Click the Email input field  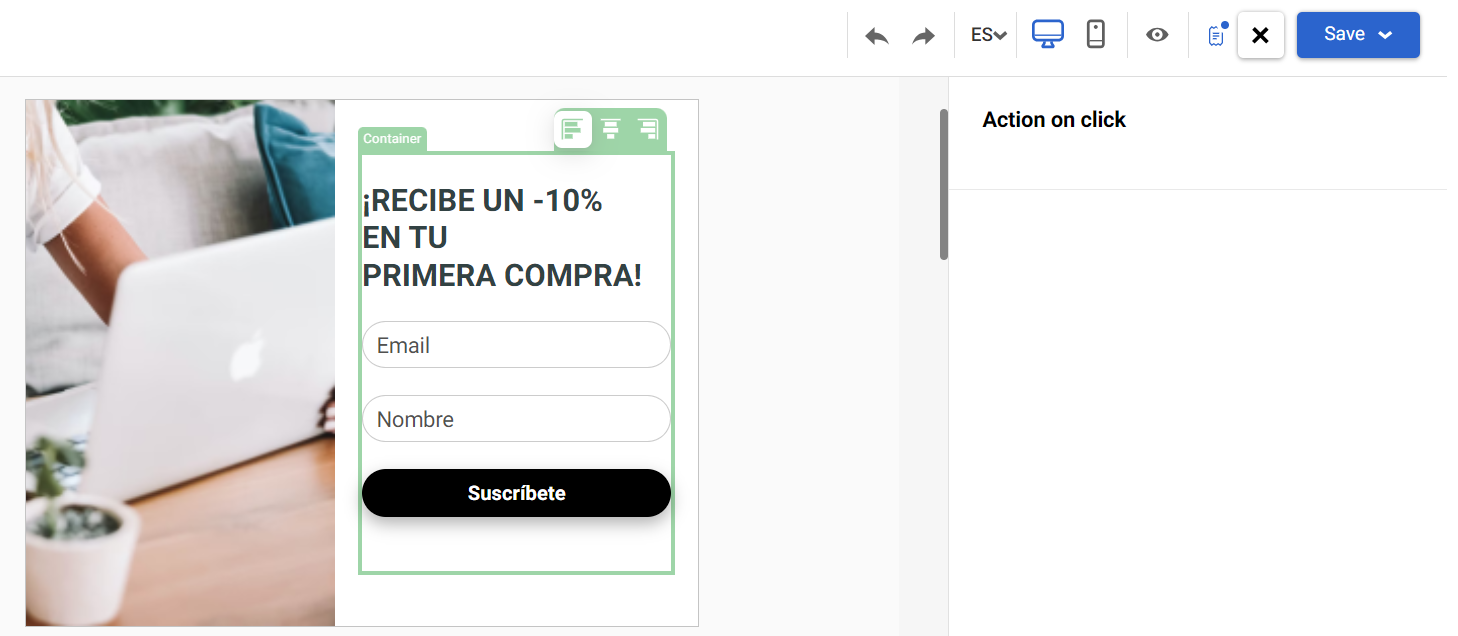(516, 345)
